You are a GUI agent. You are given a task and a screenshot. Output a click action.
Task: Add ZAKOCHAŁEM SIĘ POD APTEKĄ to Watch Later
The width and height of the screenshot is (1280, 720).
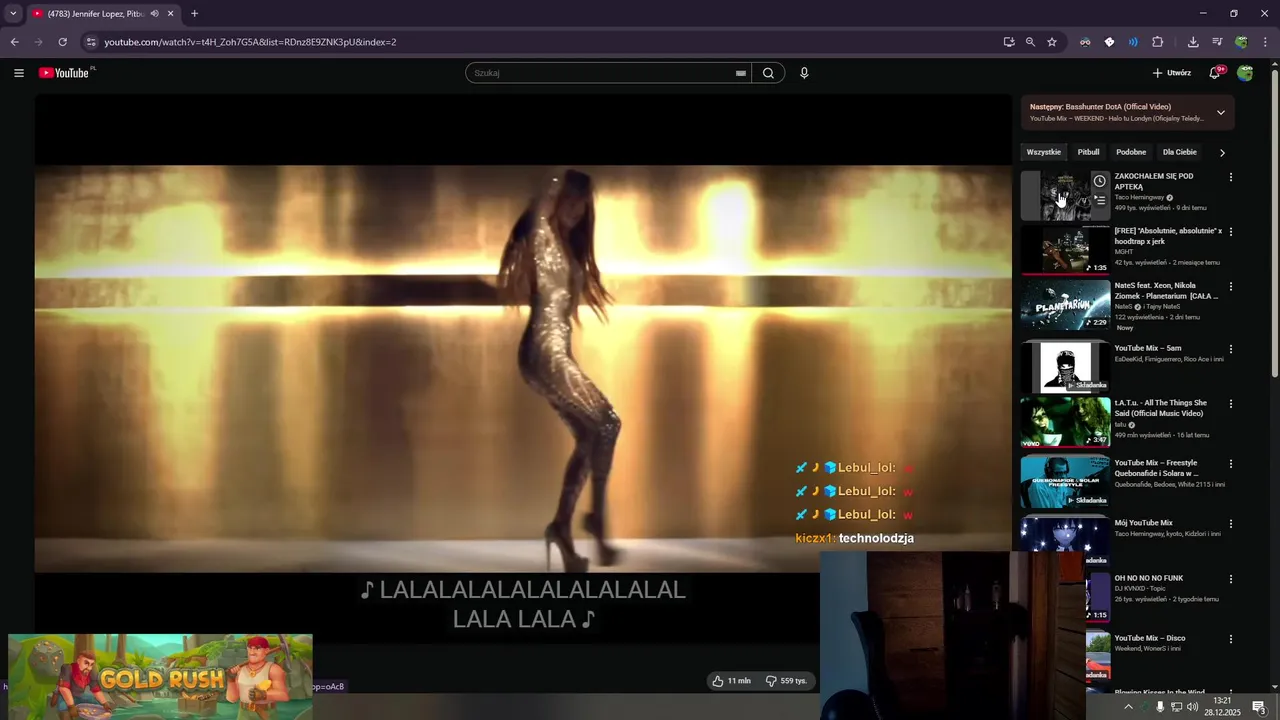click(1100, 181)
